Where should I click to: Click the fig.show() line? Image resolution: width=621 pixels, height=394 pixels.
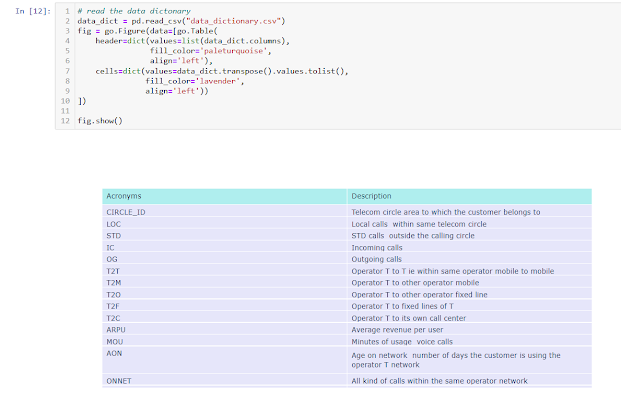(100, 121)
